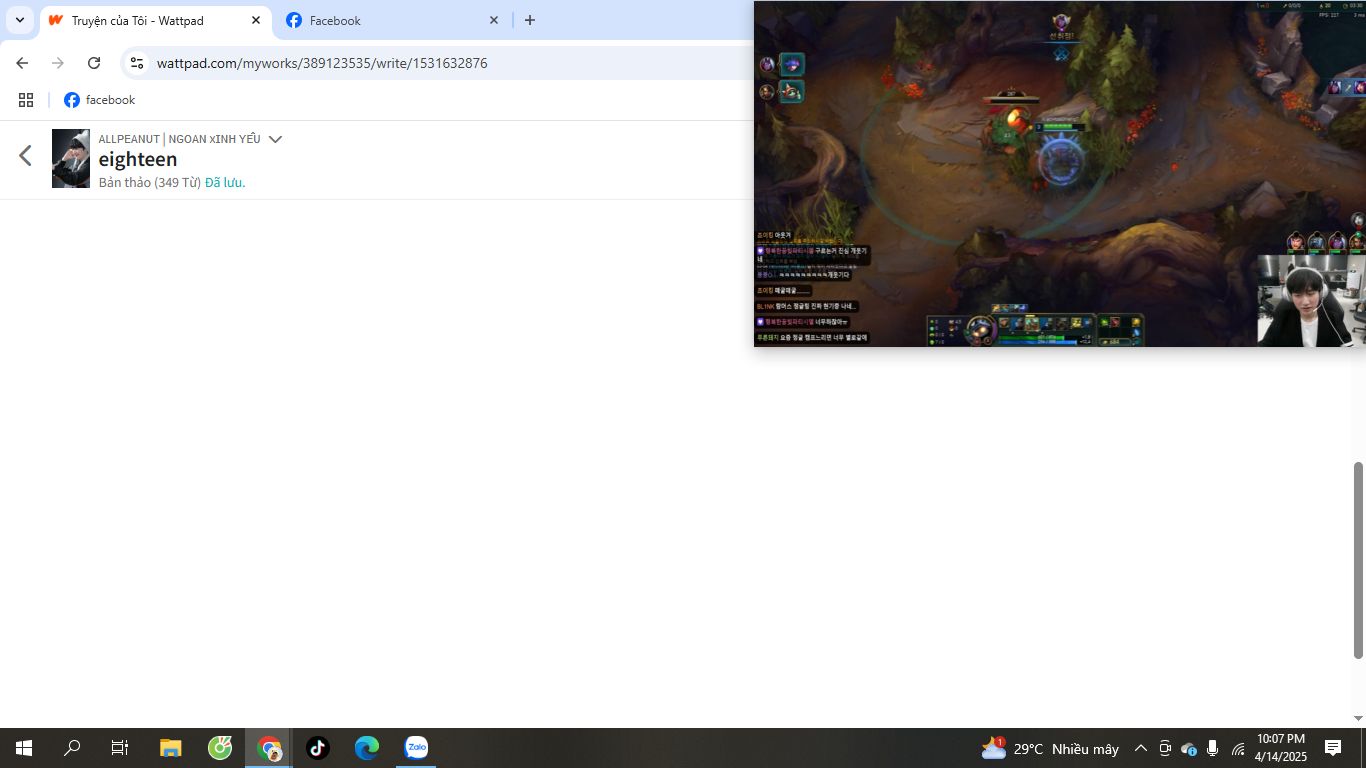Click the picture-in-picture game video
1366x768 pixels.
tap(1059, 173)
